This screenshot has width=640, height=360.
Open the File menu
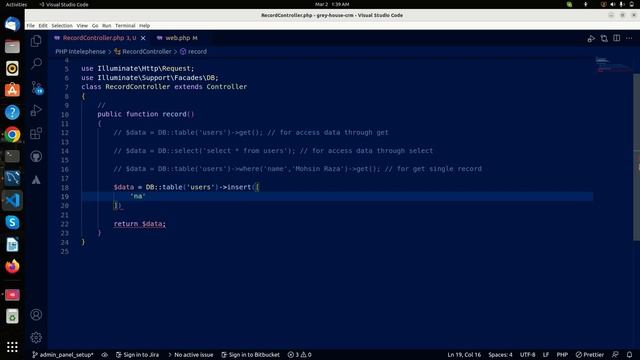(31, 25)
